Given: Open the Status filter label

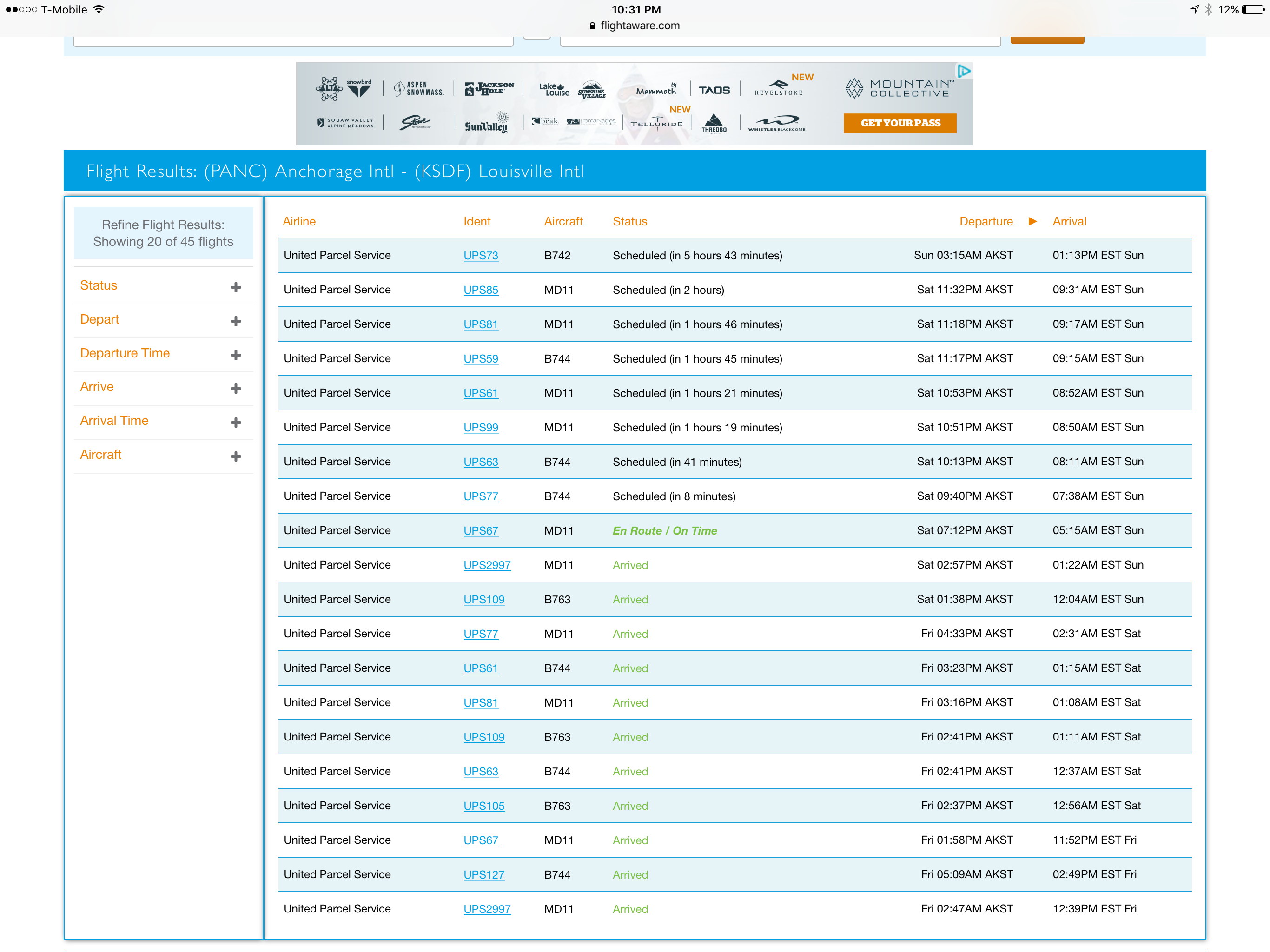Looking at the screenshot, I should coord(98,285).
